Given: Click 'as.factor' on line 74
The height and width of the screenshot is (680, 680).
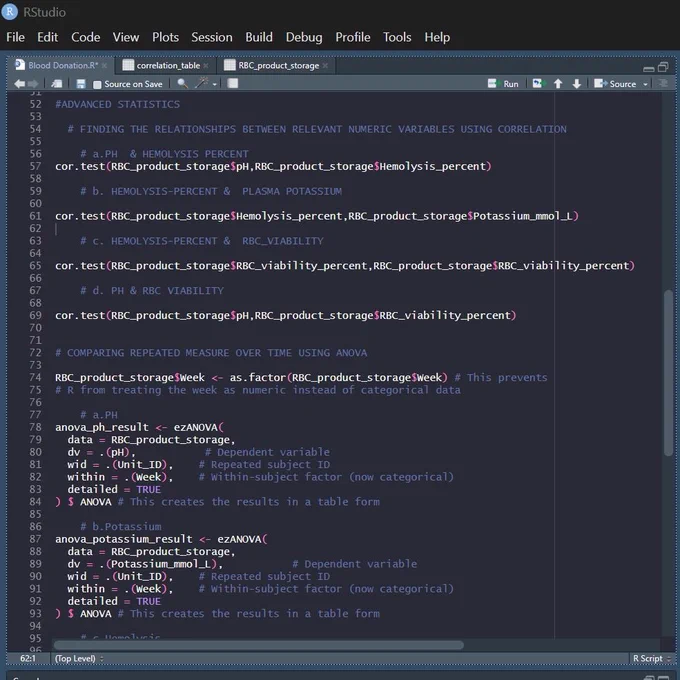Looking at the screenshot, I should tap(258, 378).
